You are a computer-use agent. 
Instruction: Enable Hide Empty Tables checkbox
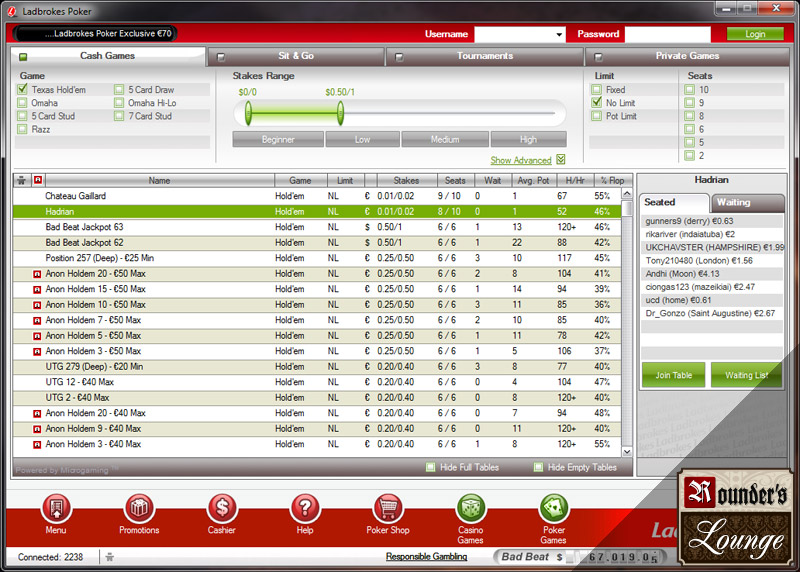(538, 467)
